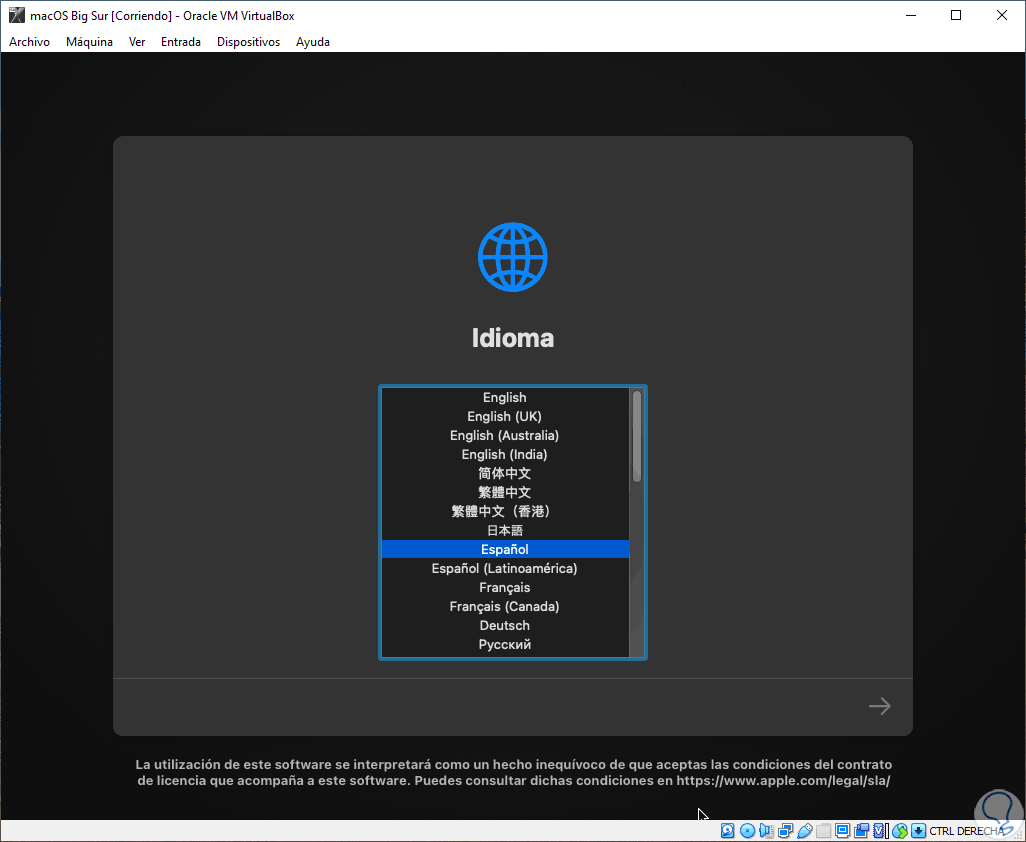Select the highlighted Español language
The height and width of the screenshot is (842, 1026).
click(x=504, y=549)
